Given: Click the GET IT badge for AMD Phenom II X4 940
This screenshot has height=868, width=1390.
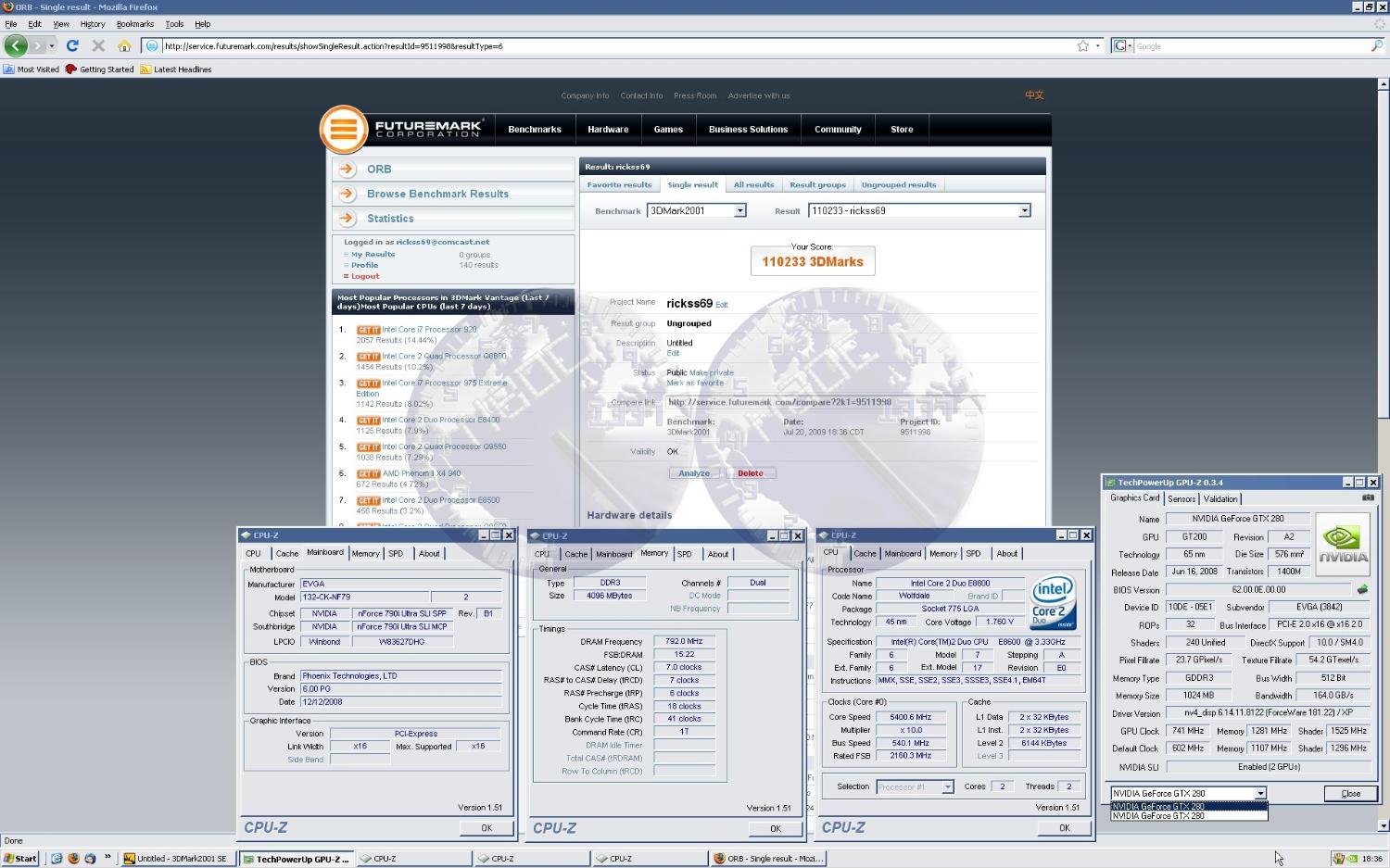Looking at the screenshot, I should point(368,473).
